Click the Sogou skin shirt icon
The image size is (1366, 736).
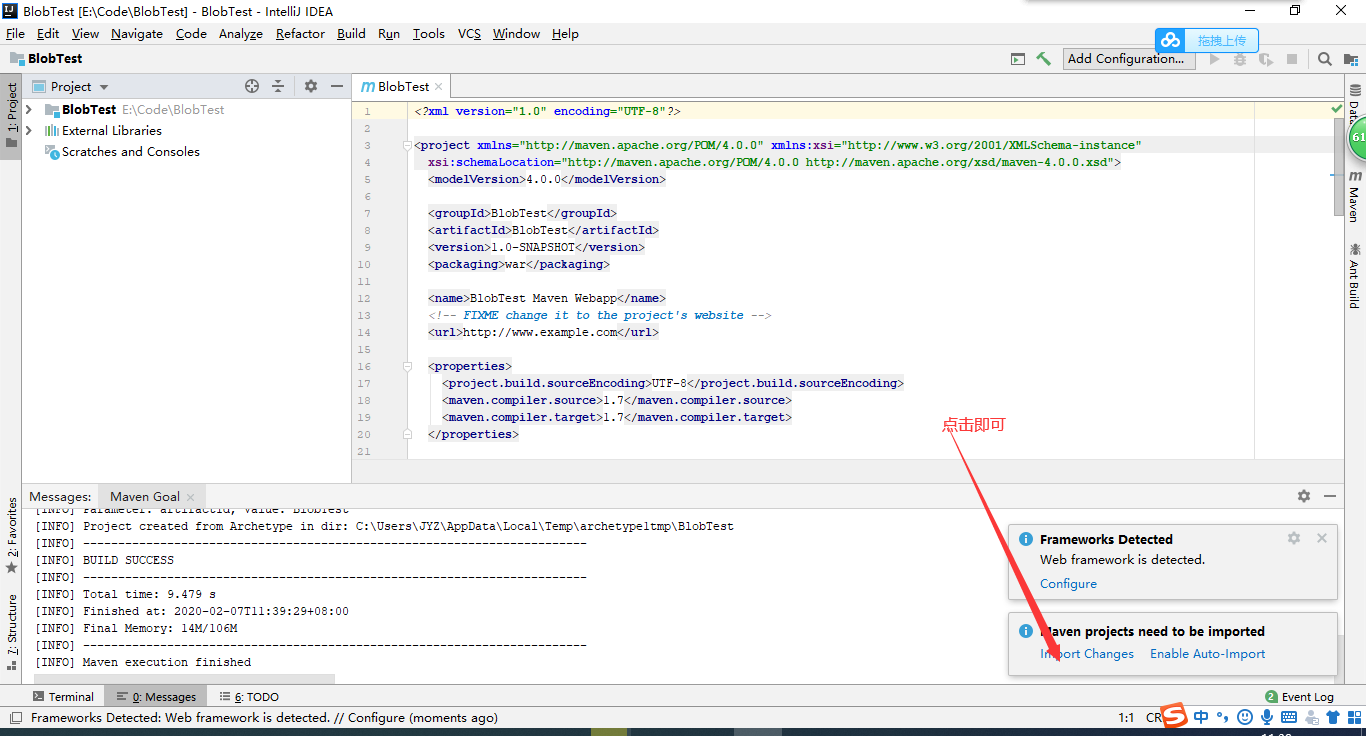tap(1332, 717)
